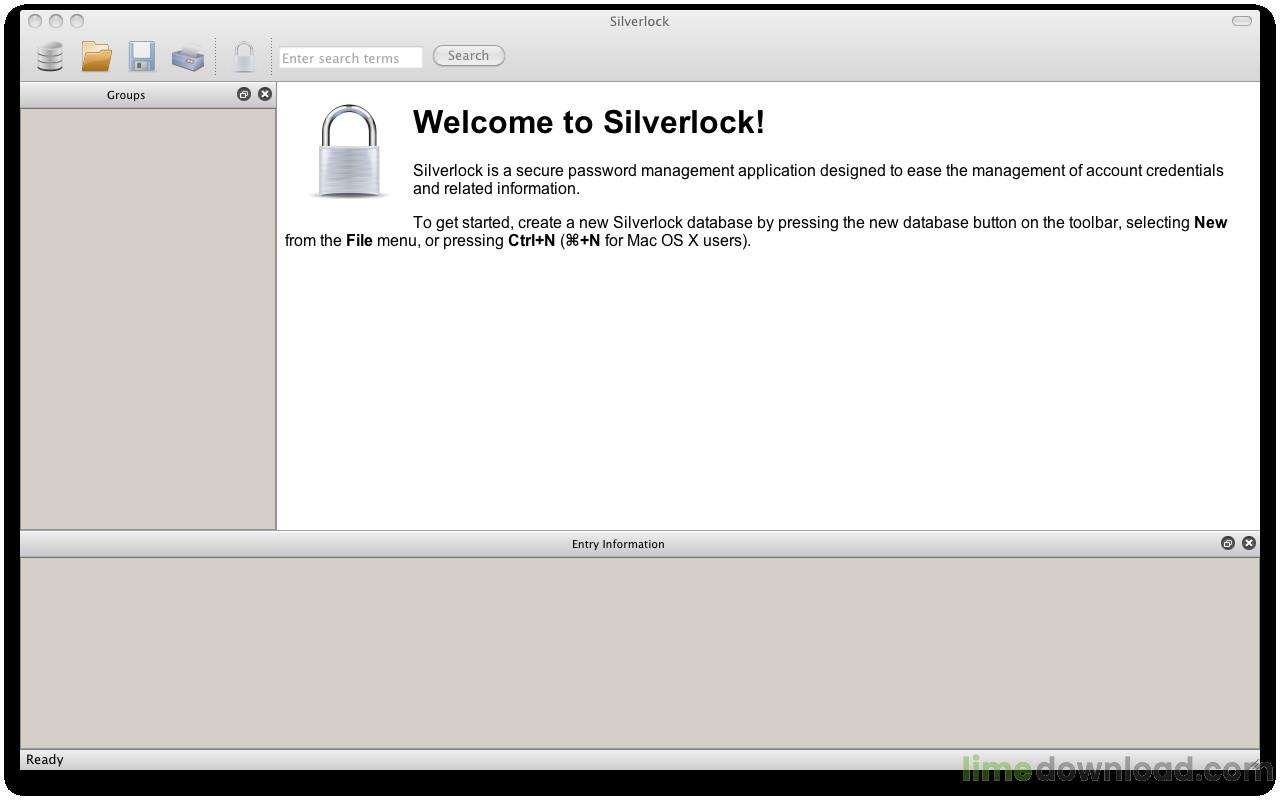This screenshot has height=800, width=1280.
Task: Focus the 'Enter search terms' field
Action: pyautogui.click(x=351, y=58)
